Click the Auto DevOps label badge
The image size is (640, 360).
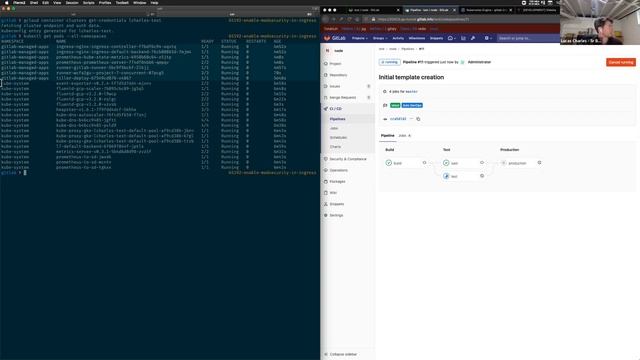tap(412, 105)
